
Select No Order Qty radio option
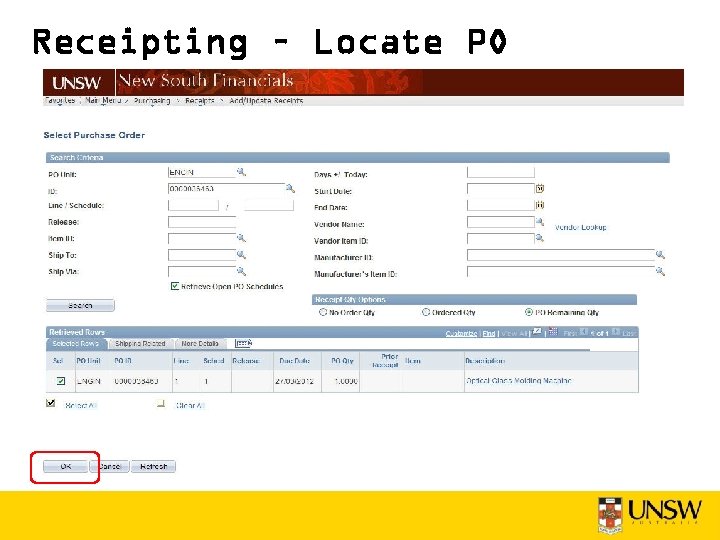coord(323,312)
